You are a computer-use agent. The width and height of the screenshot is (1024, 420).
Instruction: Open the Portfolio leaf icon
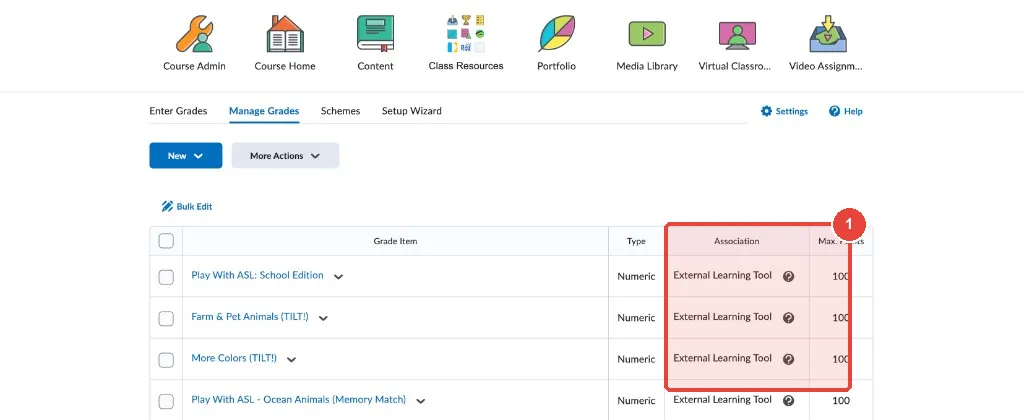click(x=556, y=34)
